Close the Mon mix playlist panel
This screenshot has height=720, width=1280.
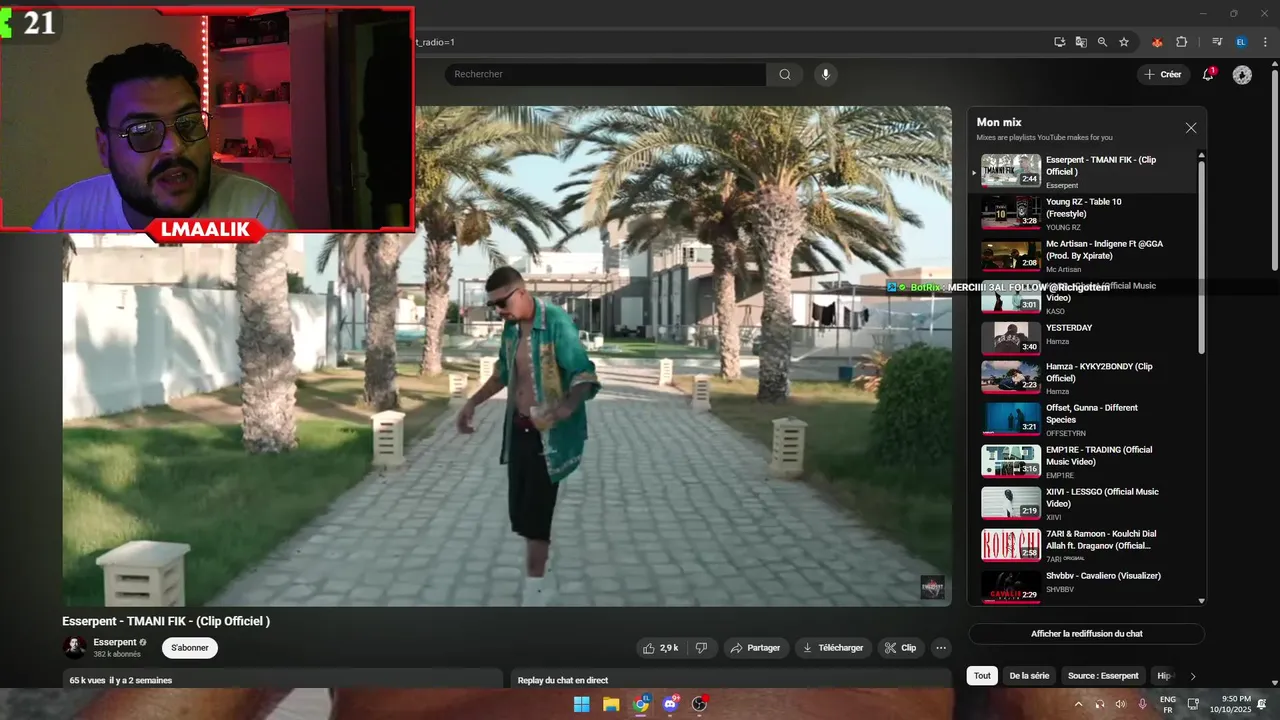point(1190,128)
